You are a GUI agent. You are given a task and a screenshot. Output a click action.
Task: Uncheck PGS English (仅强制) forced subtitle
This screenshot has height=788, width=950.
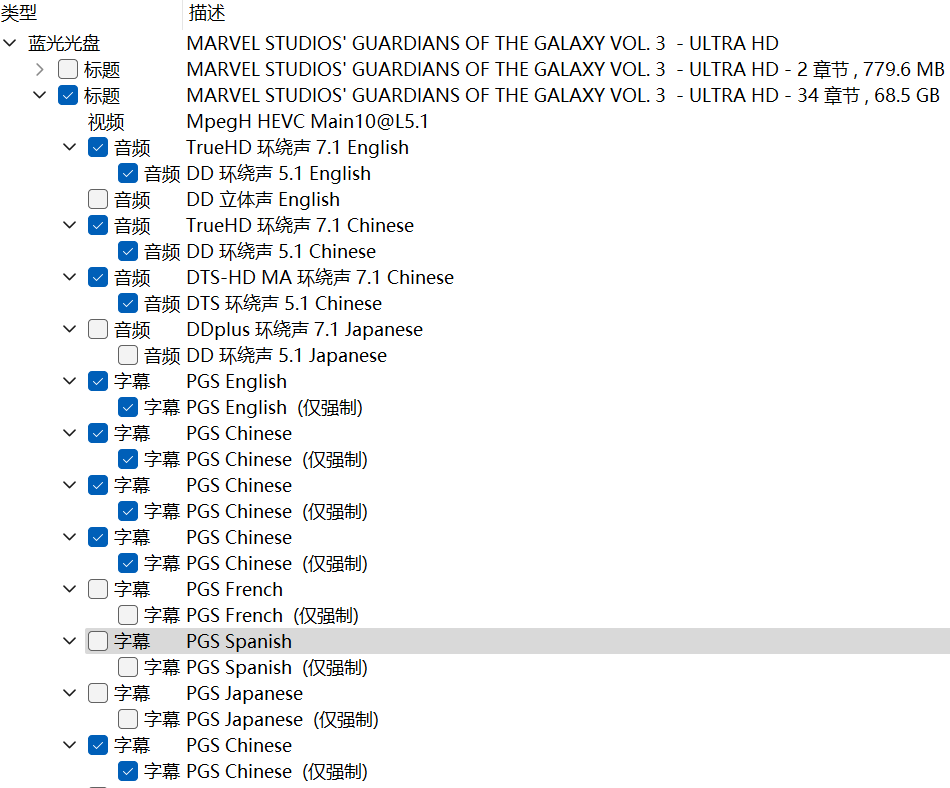(128, 408)
